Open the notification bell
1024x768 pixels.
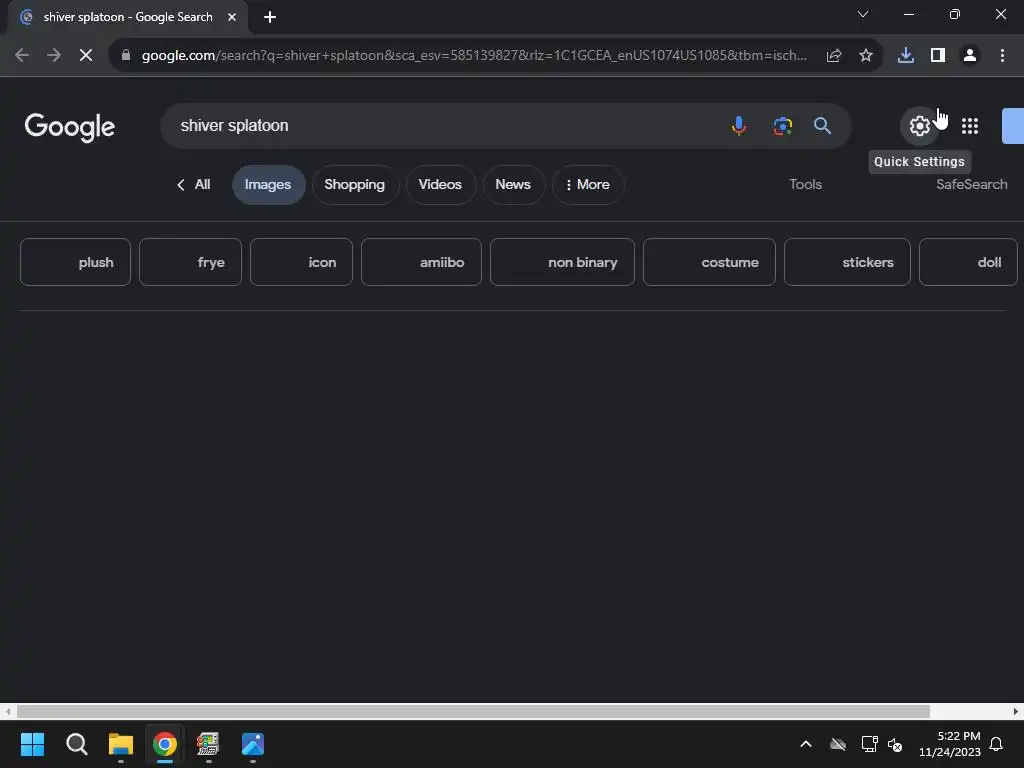[x=996, y=744]
